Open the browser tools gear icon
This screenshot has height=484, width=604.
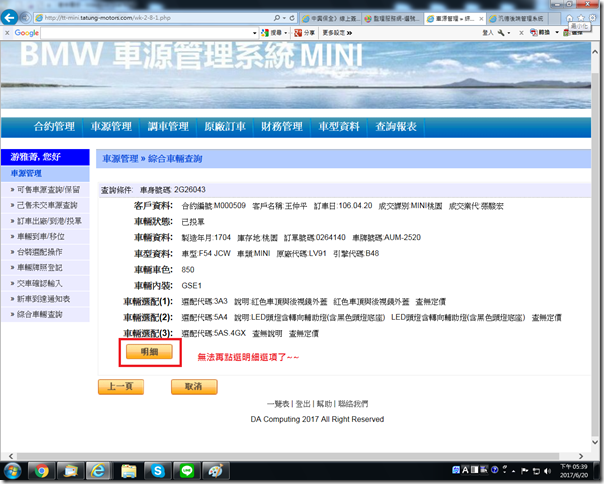pos(592,18)
